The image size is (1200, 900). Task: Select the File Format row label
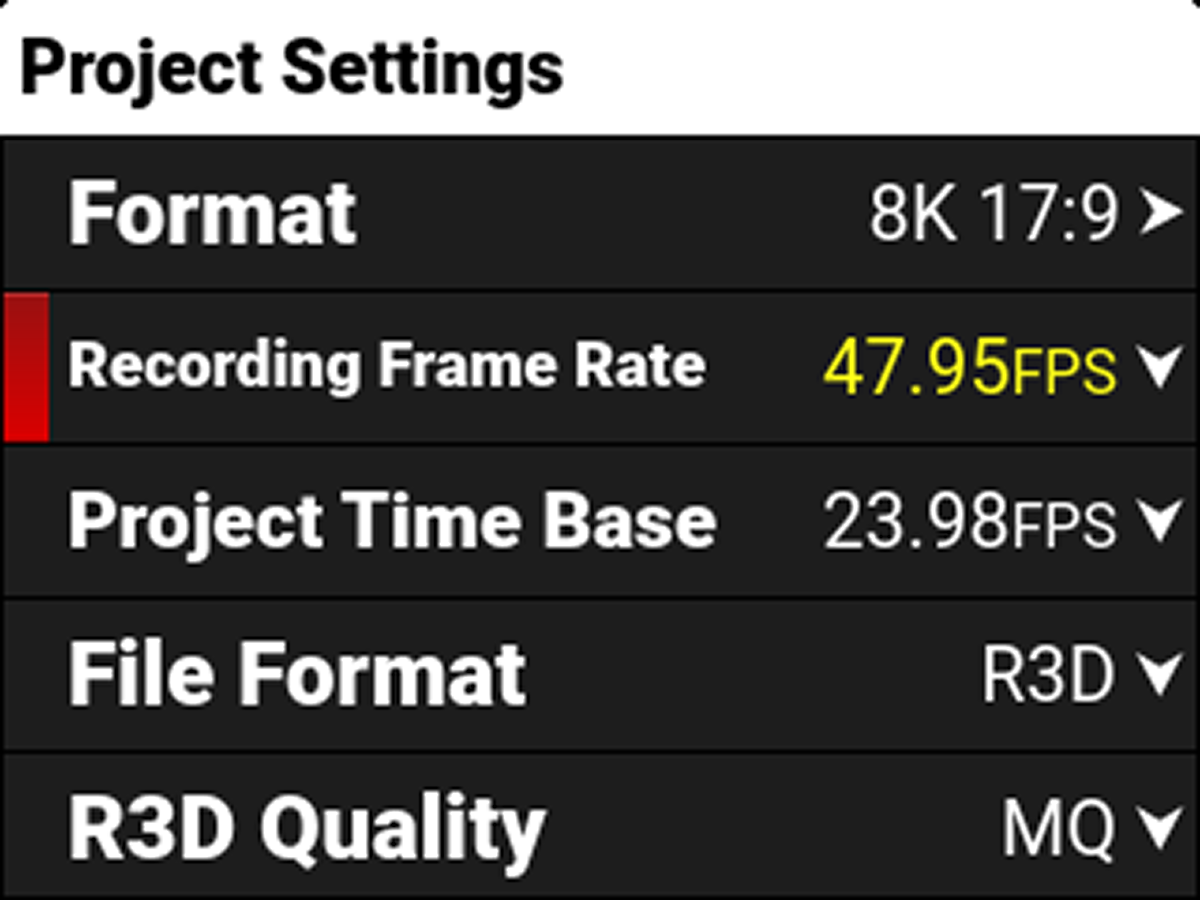pyautogui.click(x=297, y=675)
